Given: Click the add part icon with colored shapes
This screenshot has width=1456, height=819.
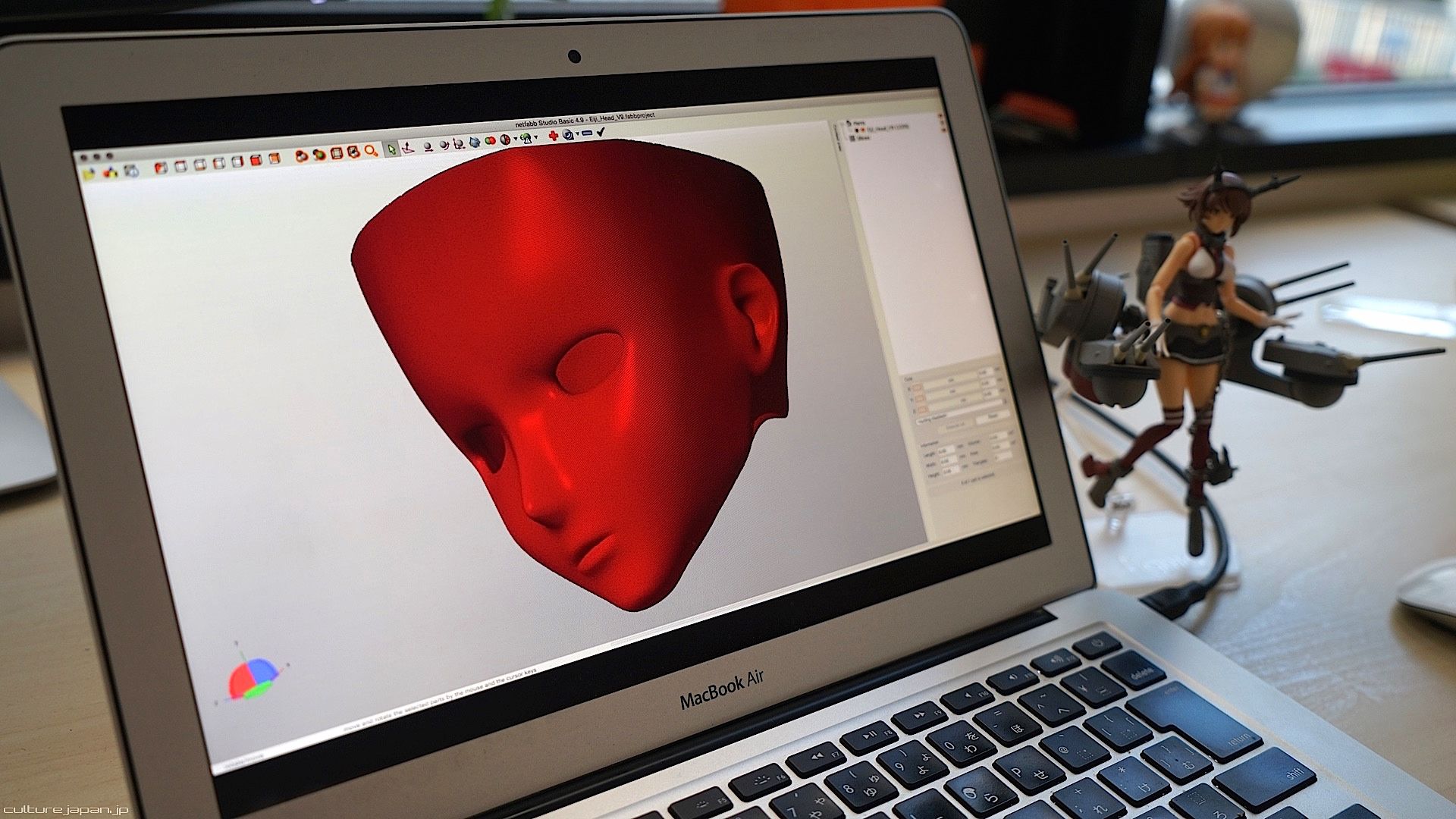Looking at the screenshot, I should click(111, 172).
